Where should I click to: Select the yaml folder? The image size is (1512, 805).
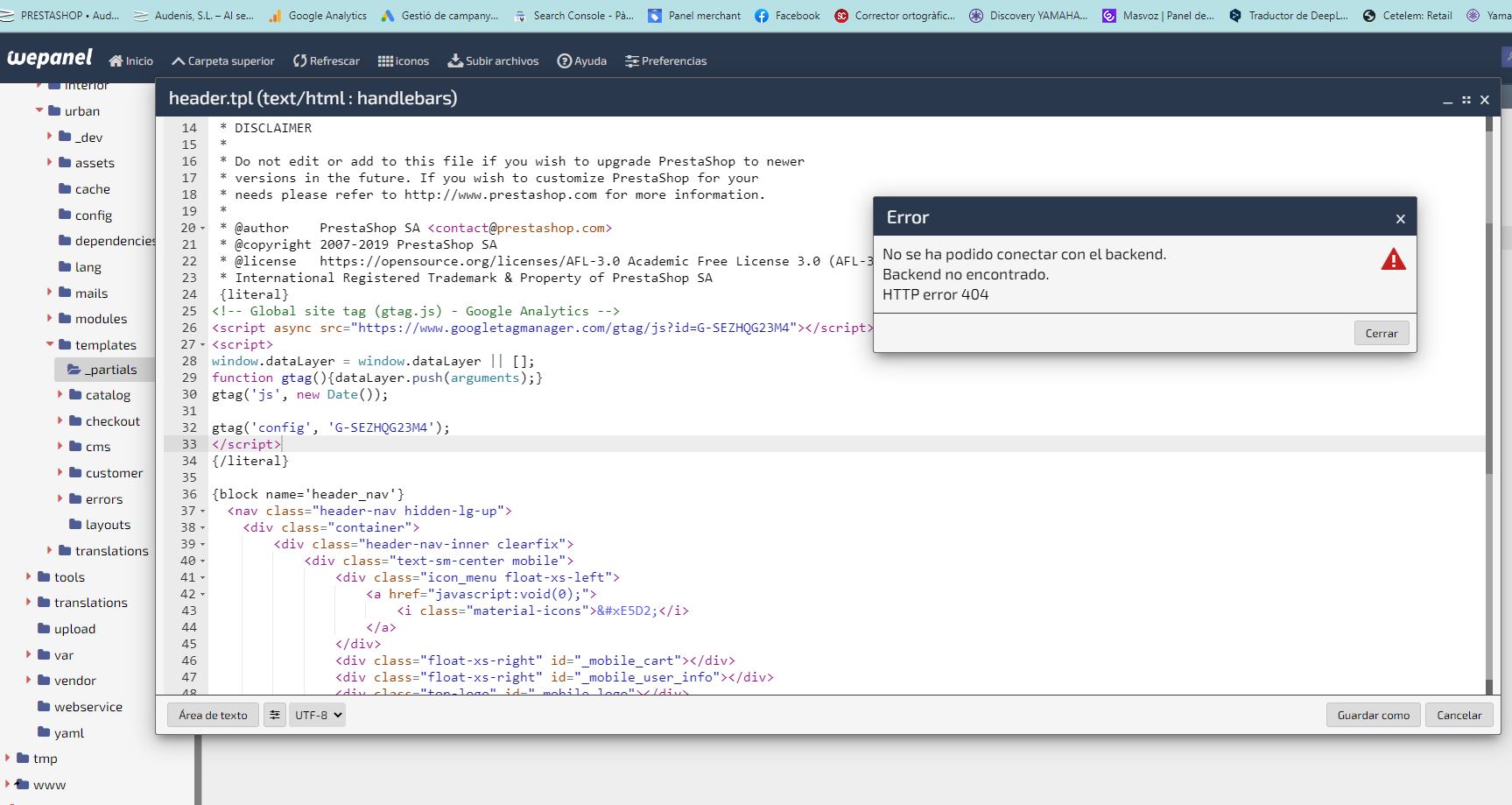[60, 733]
